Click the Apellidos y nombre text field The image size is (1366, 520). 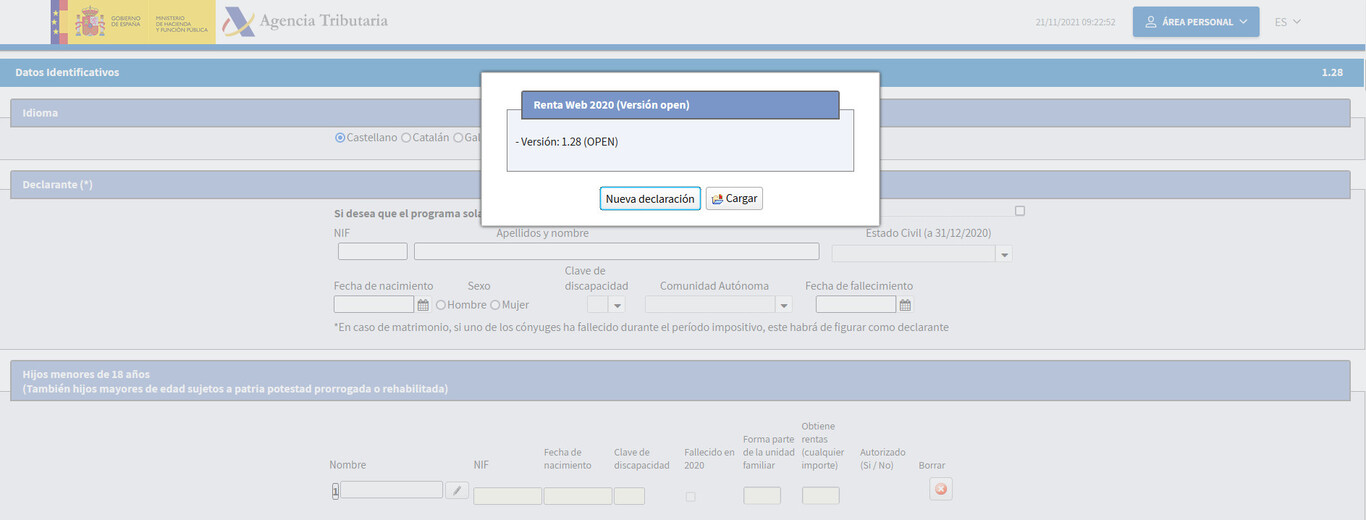coord(616,252)
